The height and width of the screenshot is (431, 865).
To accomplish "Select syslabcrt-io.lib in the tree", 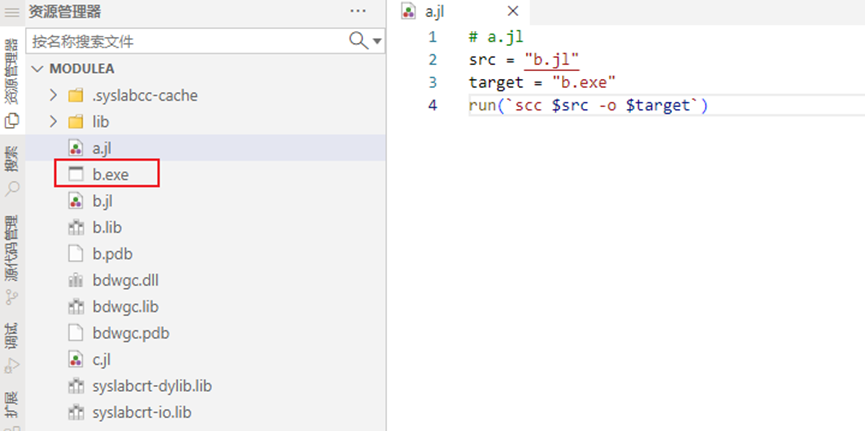I will 205,412.
